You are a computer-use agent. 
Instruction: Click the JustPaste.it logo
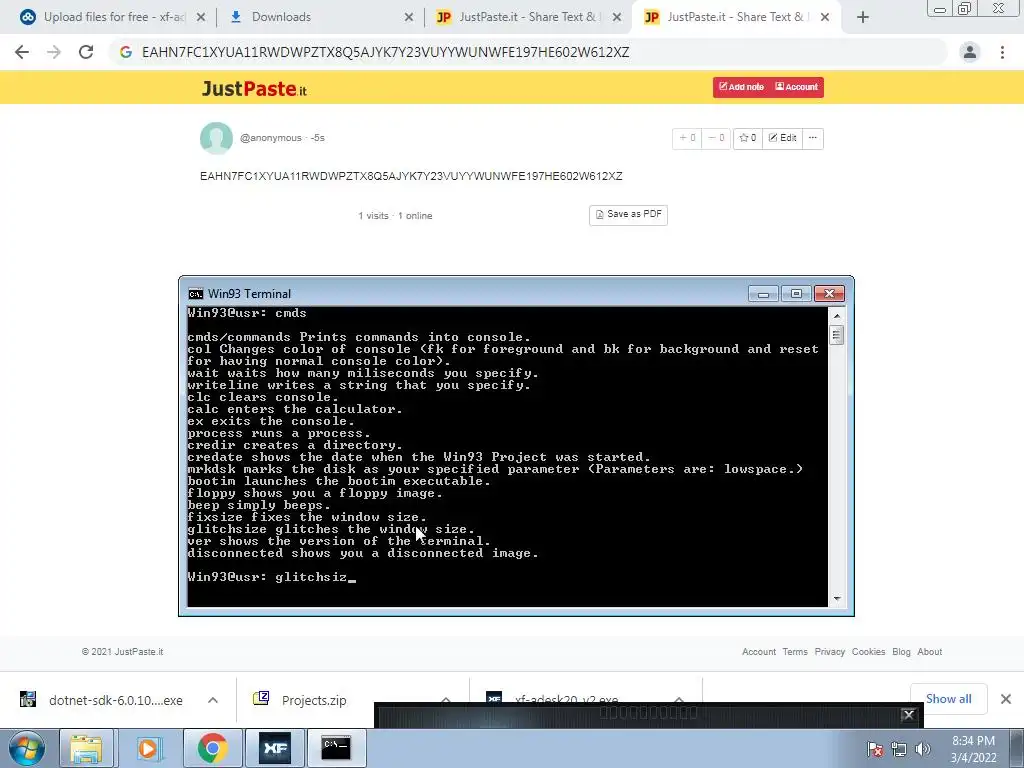click(254, 88)
